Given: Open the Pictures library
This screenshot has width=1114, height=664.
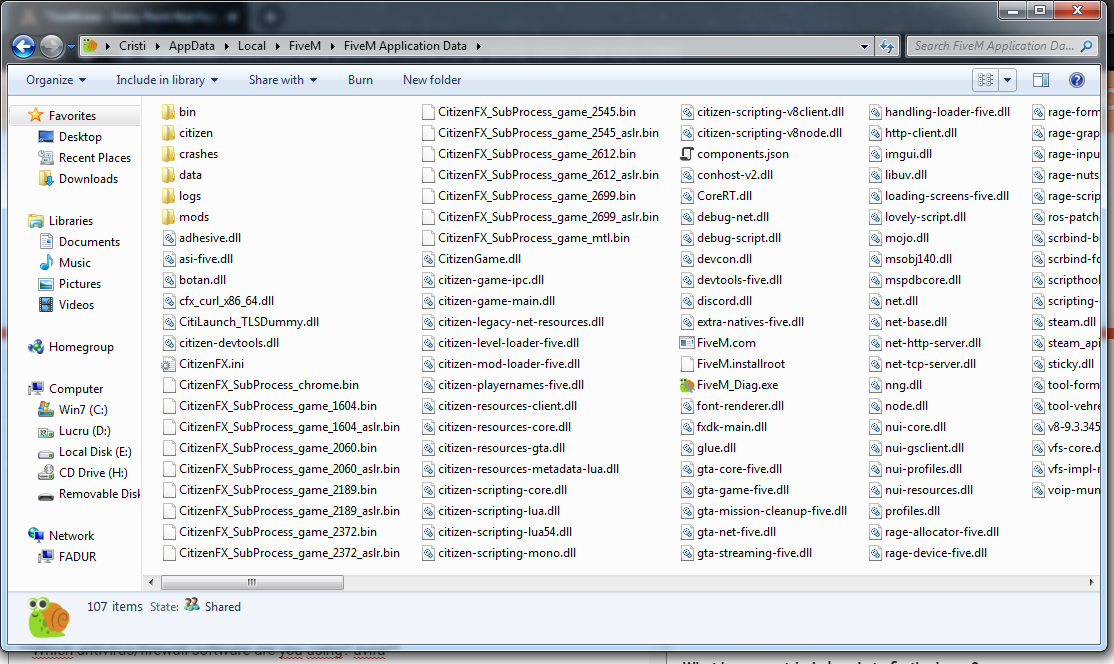Looking at the screenshot, I should [x=80, y=284].
